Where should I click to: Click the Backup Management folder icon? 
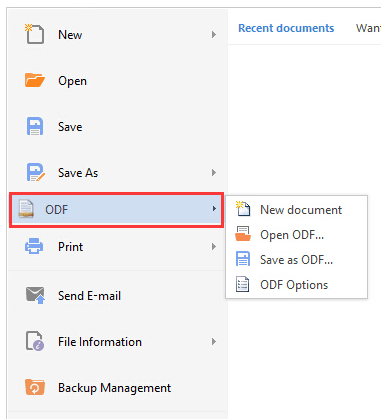tap(35, 387)
